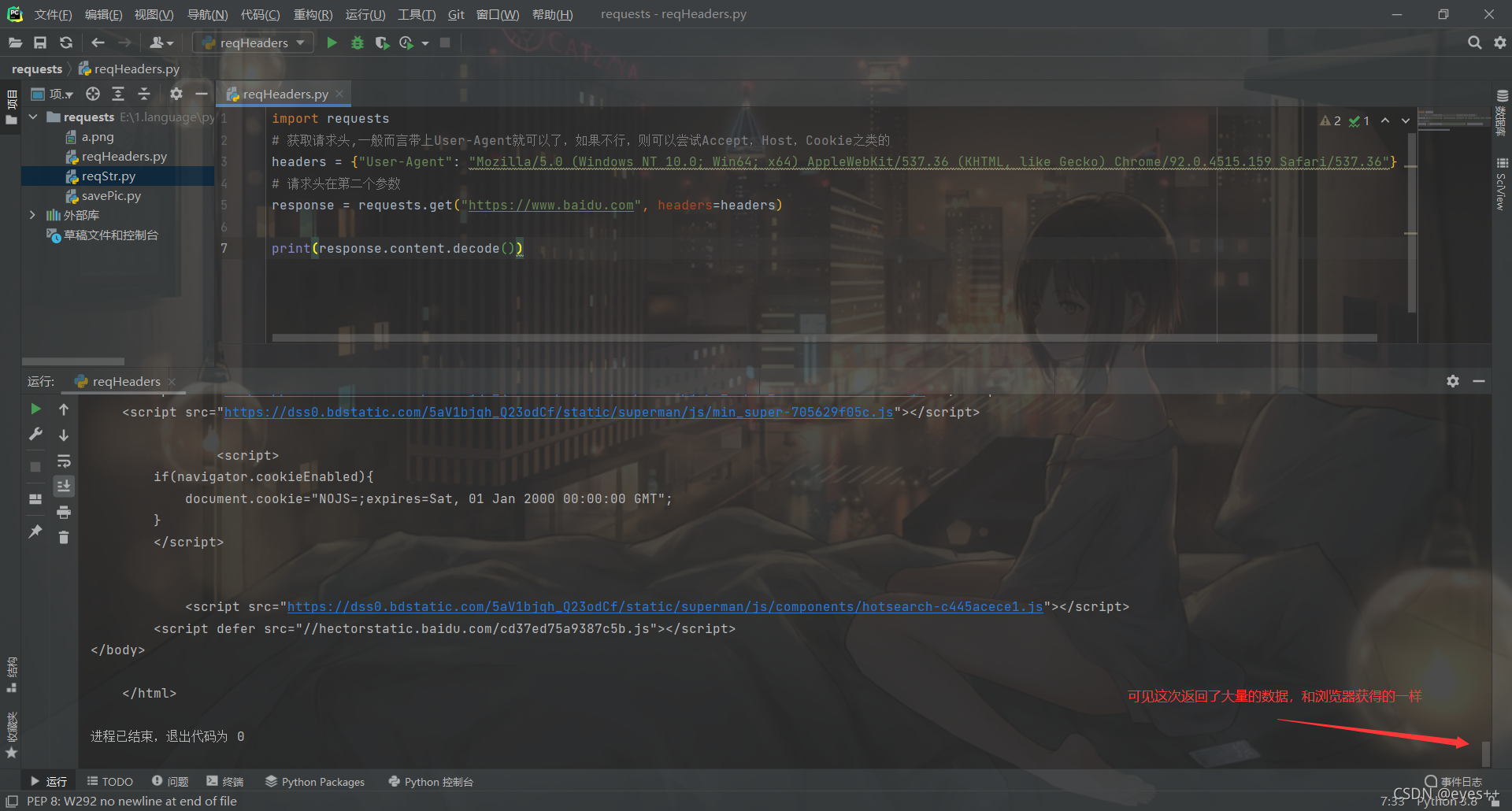Open reqHeaders run configuration dropdown
Viewport: 1512px width, 811px height.
pos(254,43)
